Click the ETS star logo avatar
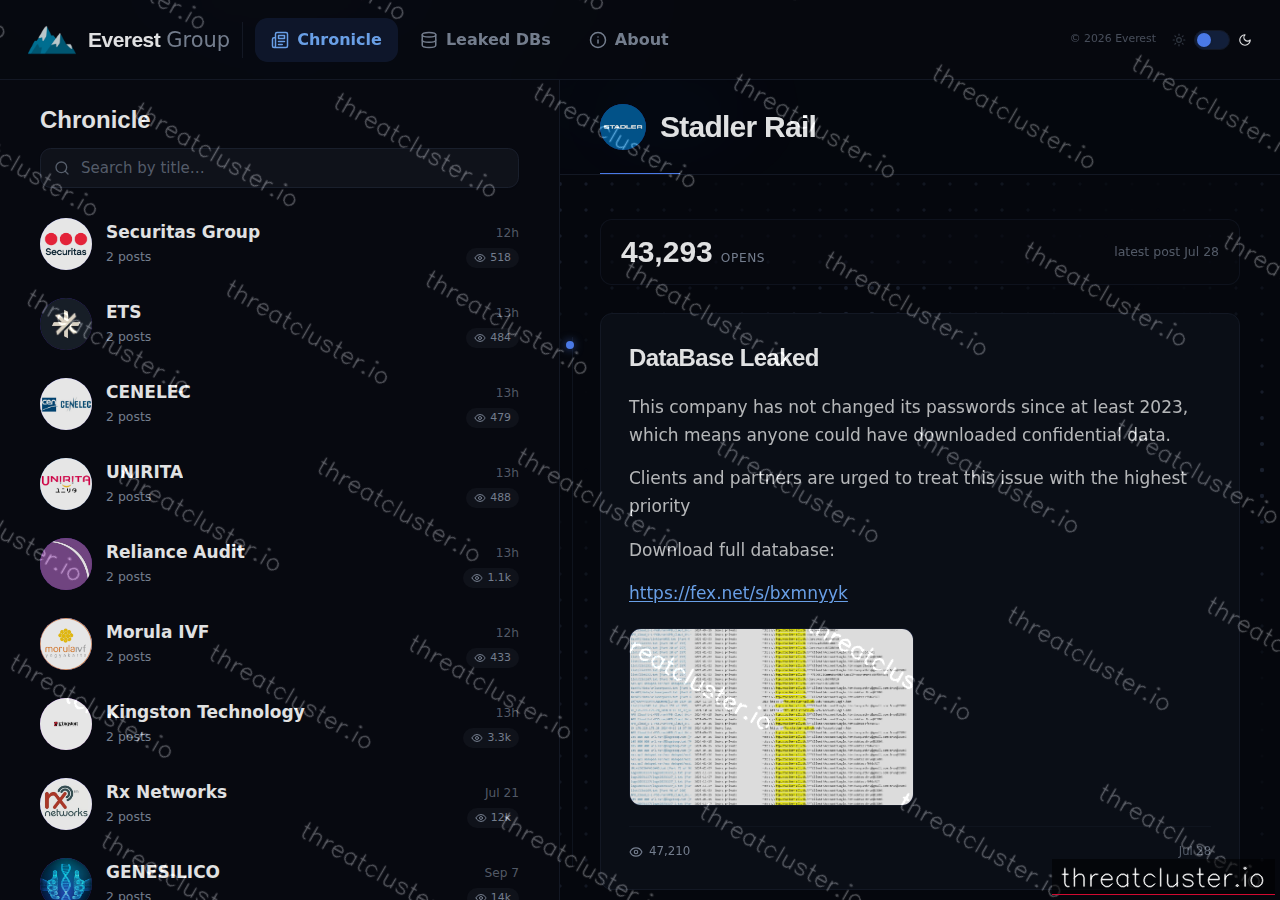 (x=66, y=324)
